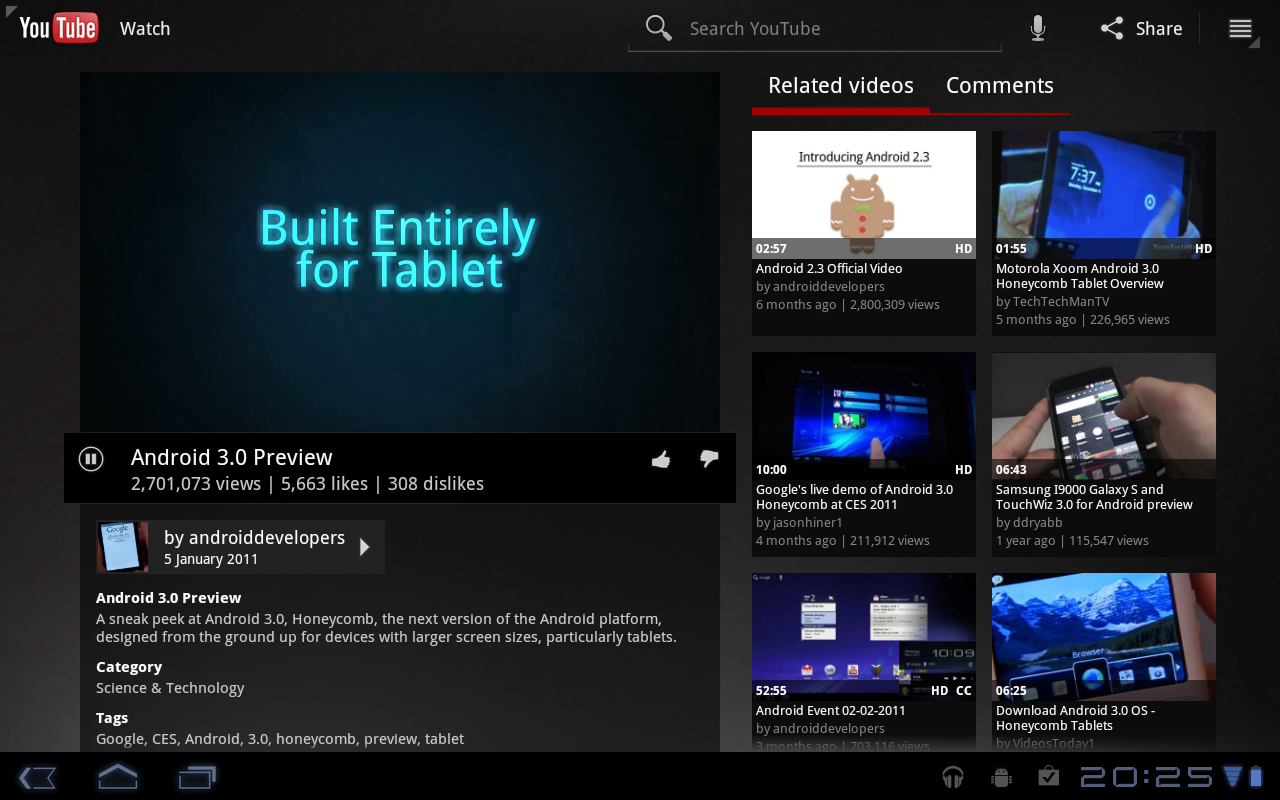Open headphones notification icon
The image size is (1280, 800).
(953, 777)
